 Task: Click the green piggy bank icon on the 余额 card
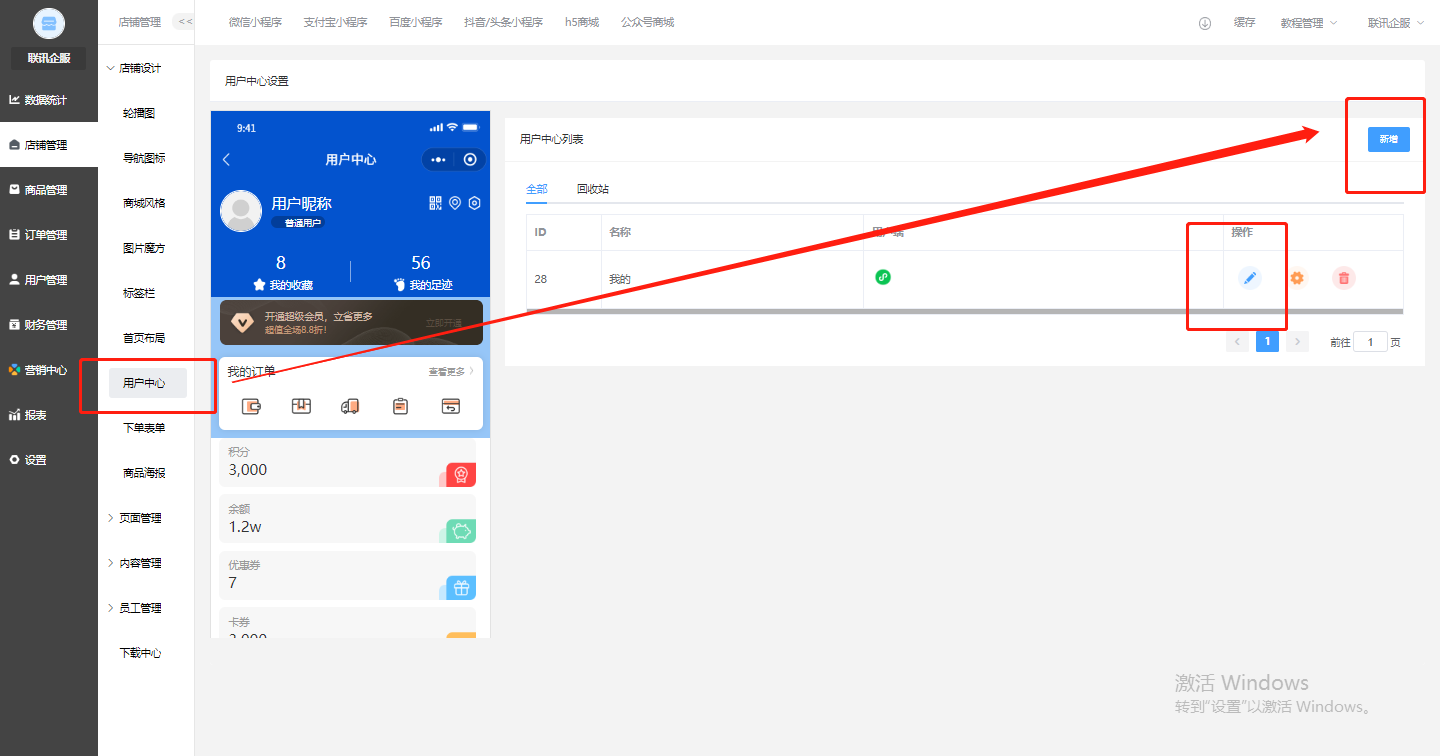461,531
